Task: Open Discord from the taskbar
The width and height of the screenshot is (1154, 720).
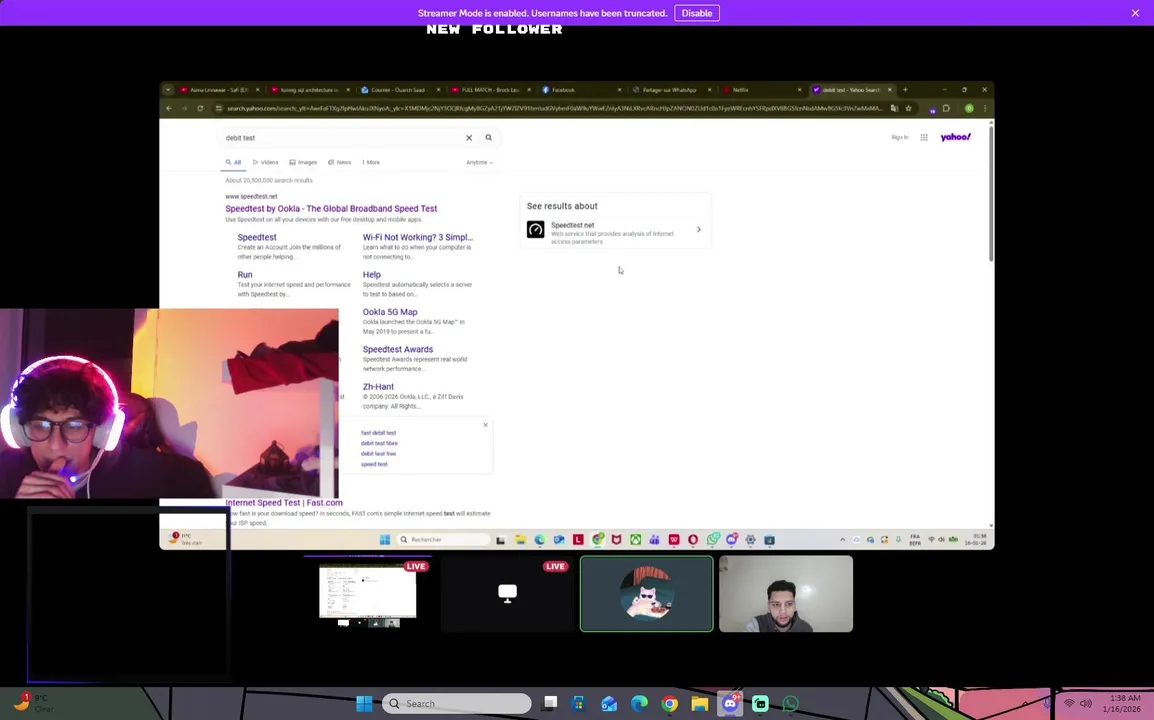Action: point(730,704)
